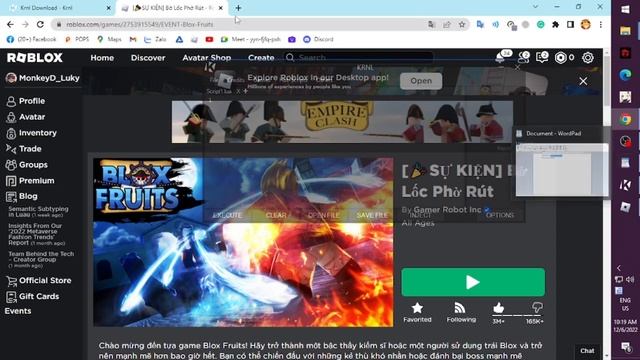The width and height of the screenshot is (640, 360).
Task: Open Microsoft Edge from taskbar
Action: (x=625, y=75)
